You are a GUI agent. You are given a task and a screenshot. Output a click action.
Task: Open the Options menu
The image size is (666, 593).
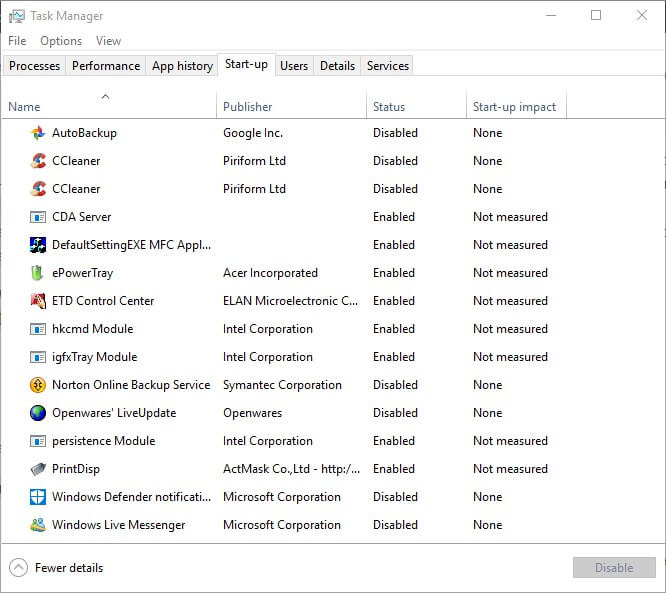tap(61, 41)
